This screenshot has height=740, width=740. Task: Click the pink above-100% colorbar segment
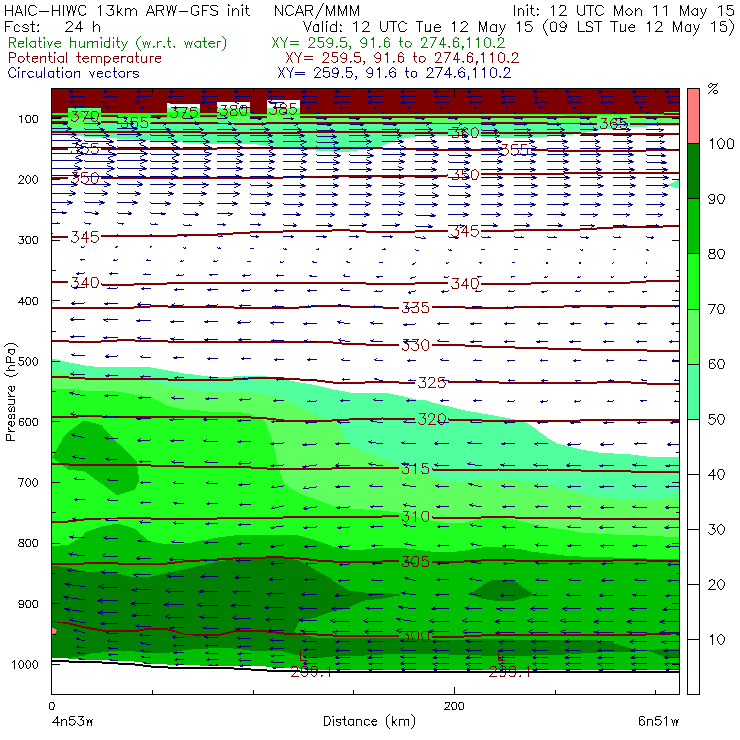[x=693, y=116]
